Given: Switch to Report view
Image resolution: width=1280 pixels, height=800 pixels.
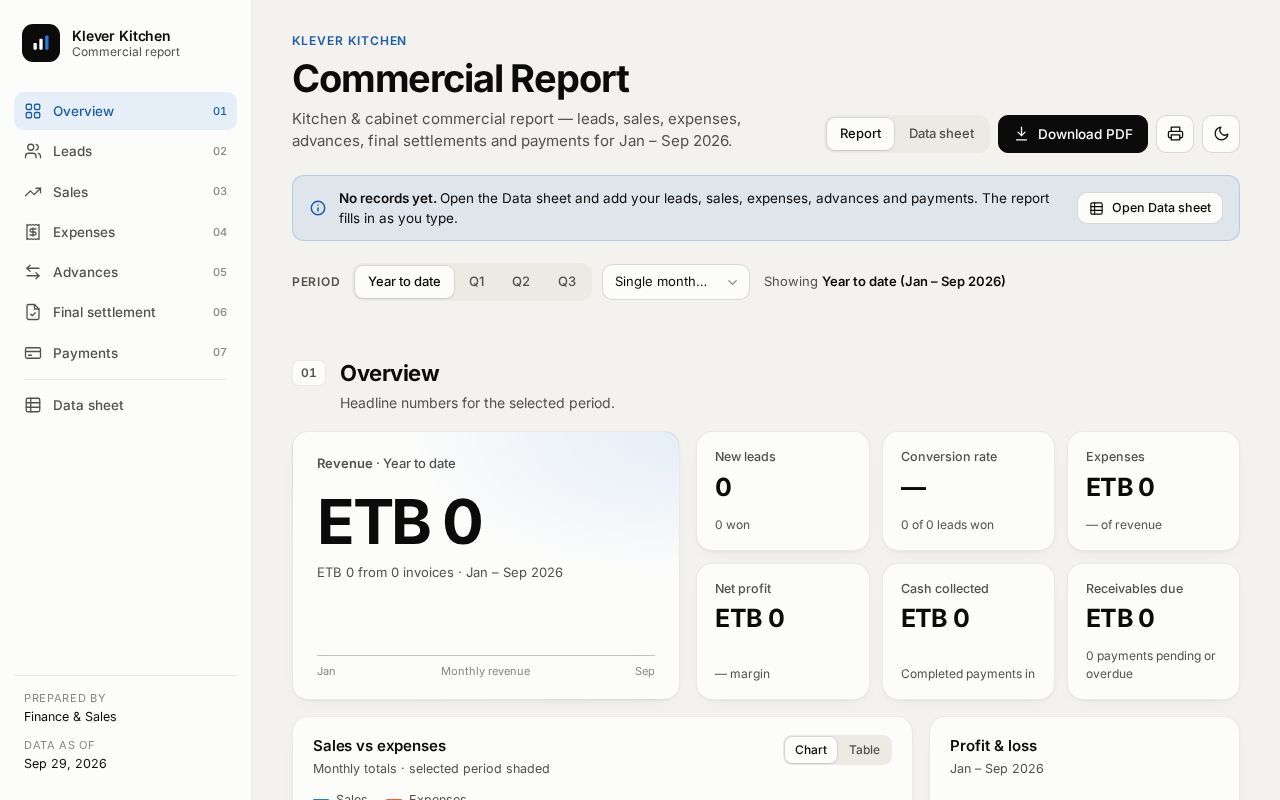Looking at the screenshot, I should 860,134.
